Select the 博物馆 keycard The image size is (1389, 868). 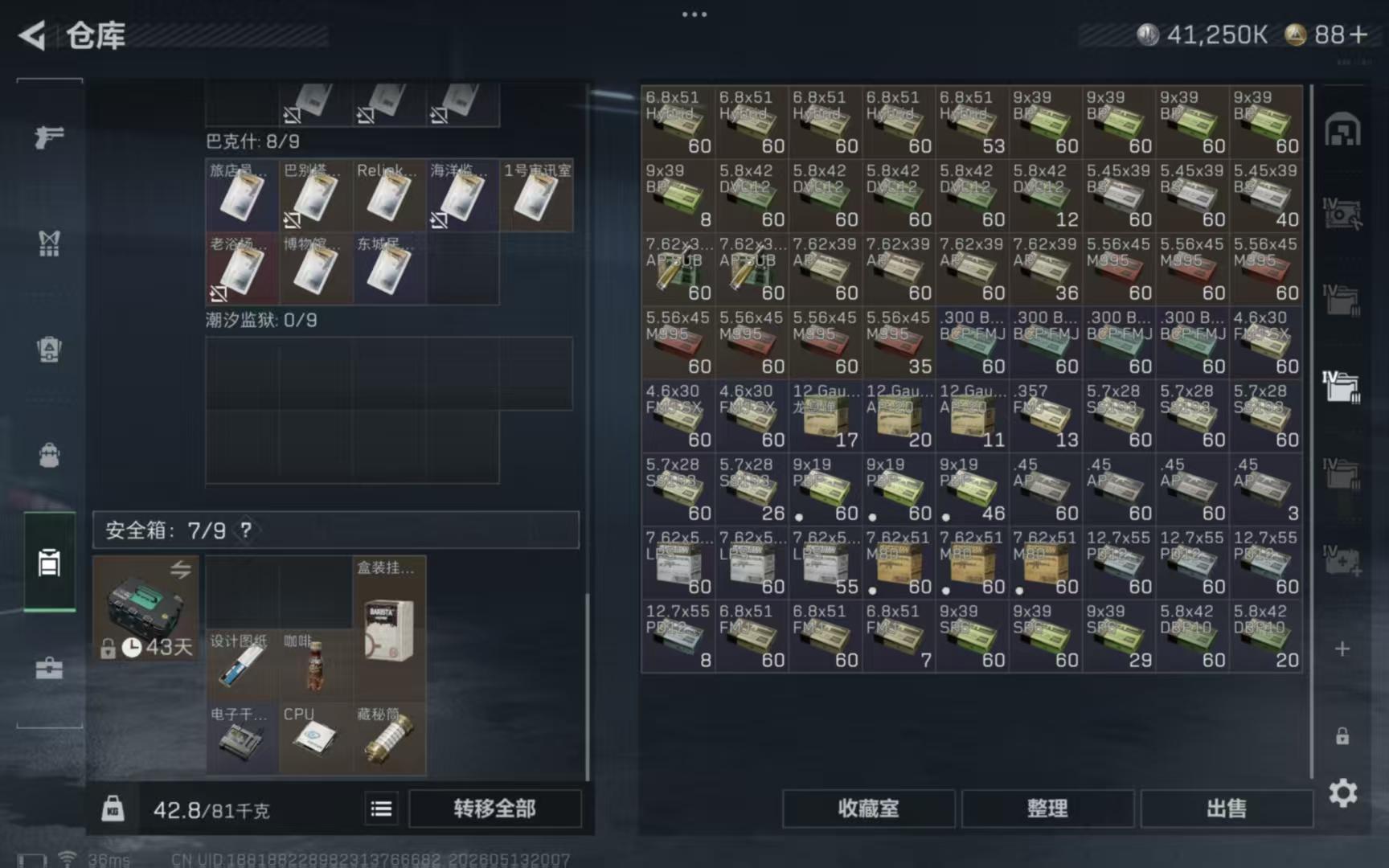(x=315, y=268)
